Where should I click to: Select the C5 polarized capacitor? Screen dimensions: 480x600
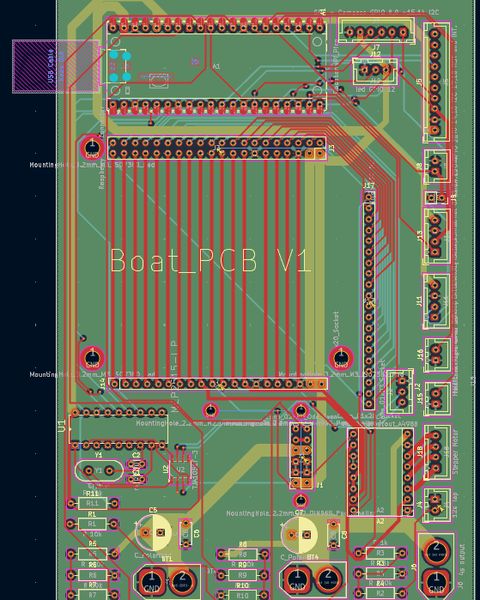tap(153, 532)
